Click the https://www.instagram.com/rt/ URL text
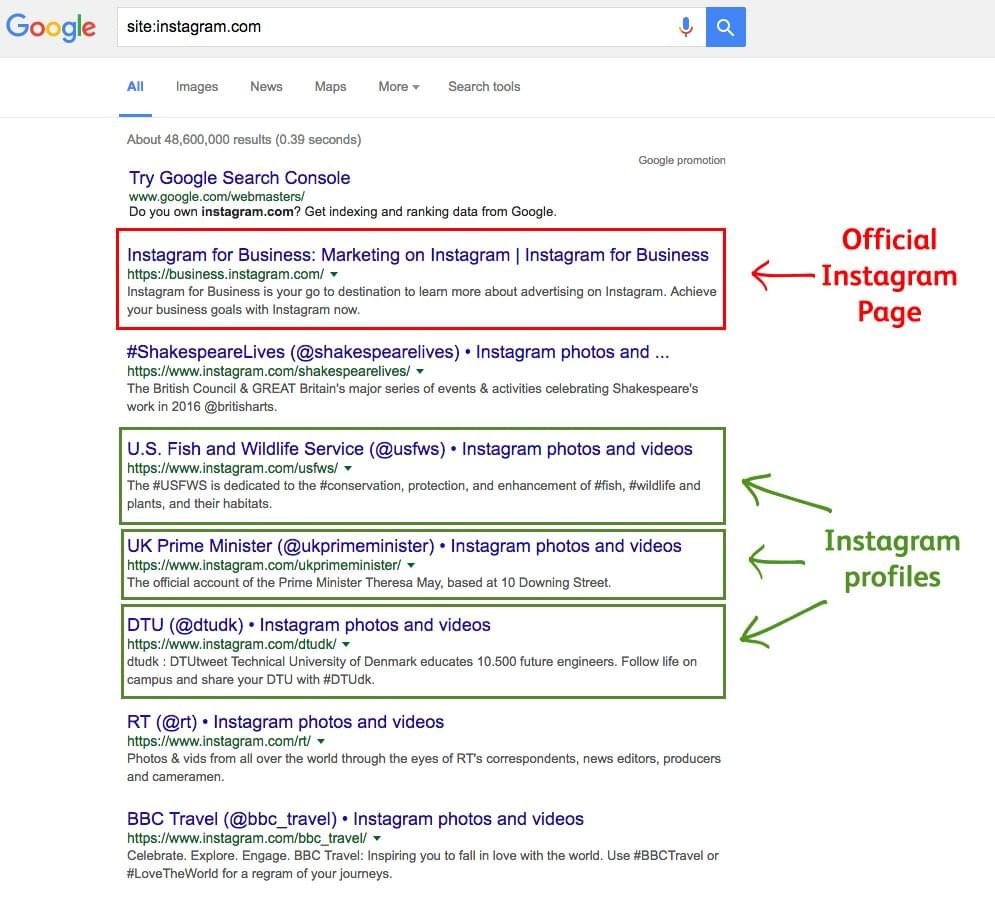 (219, 741)
